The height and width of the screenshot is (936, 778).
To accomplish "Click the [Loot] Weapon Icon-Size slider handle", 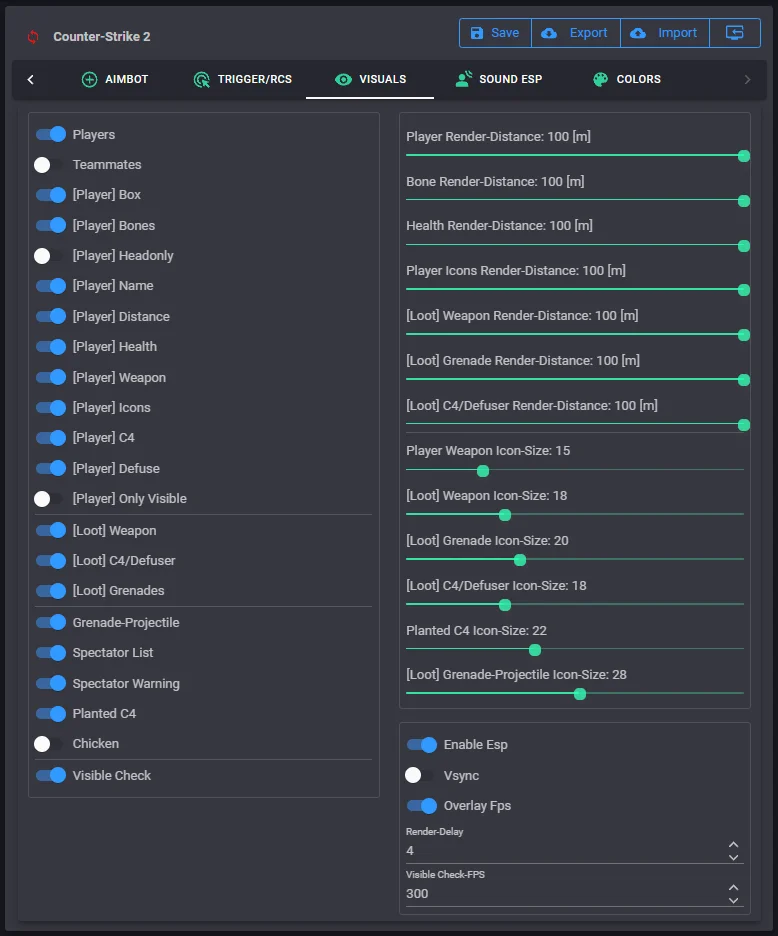I will tap(505, 515).
